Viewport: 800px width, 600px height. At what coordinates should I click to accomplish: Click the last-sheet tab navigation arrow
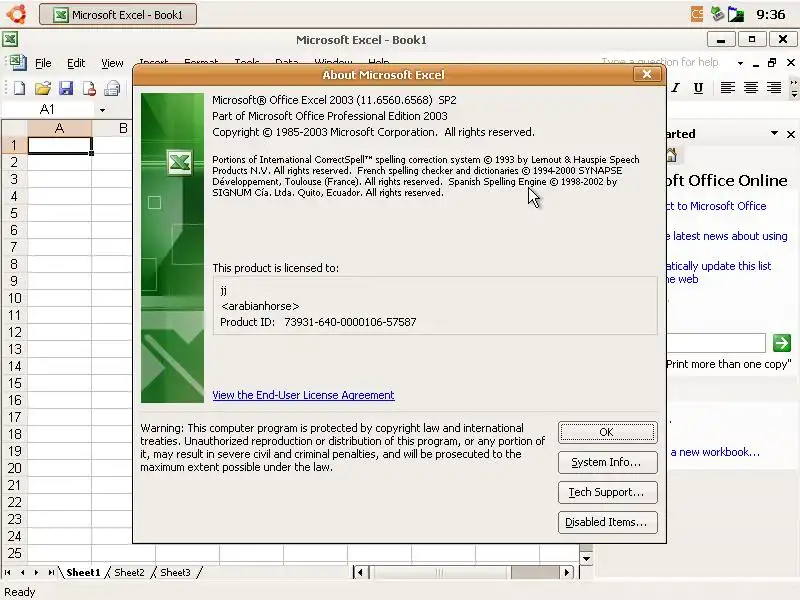pos(51,572)
